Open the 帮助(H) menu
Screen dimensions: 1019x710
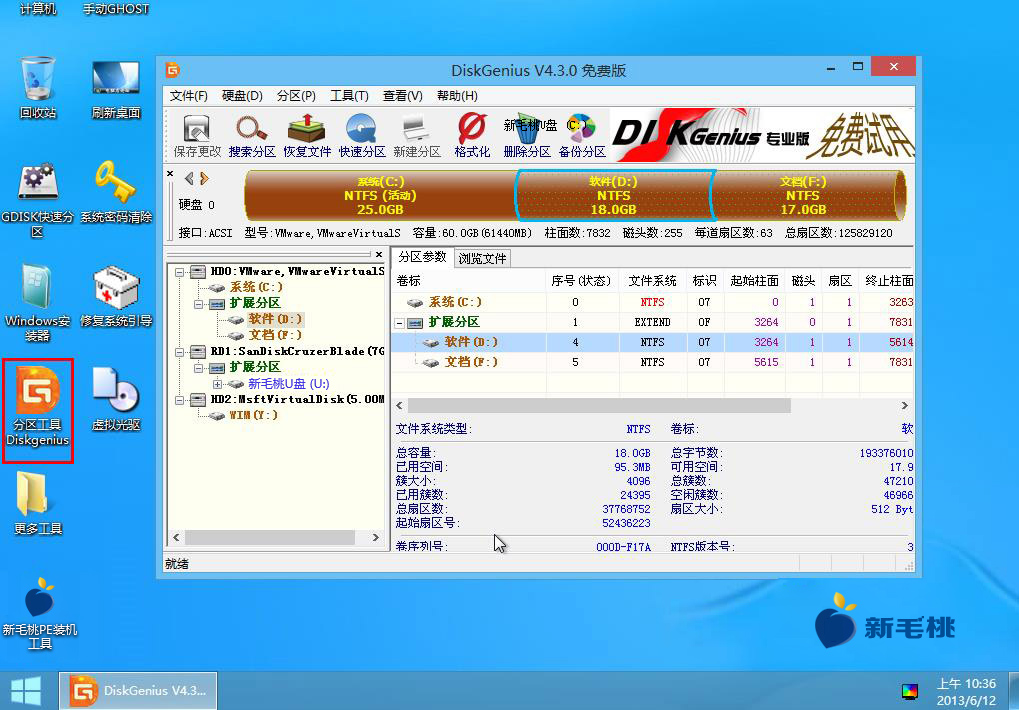click(457, 95)
